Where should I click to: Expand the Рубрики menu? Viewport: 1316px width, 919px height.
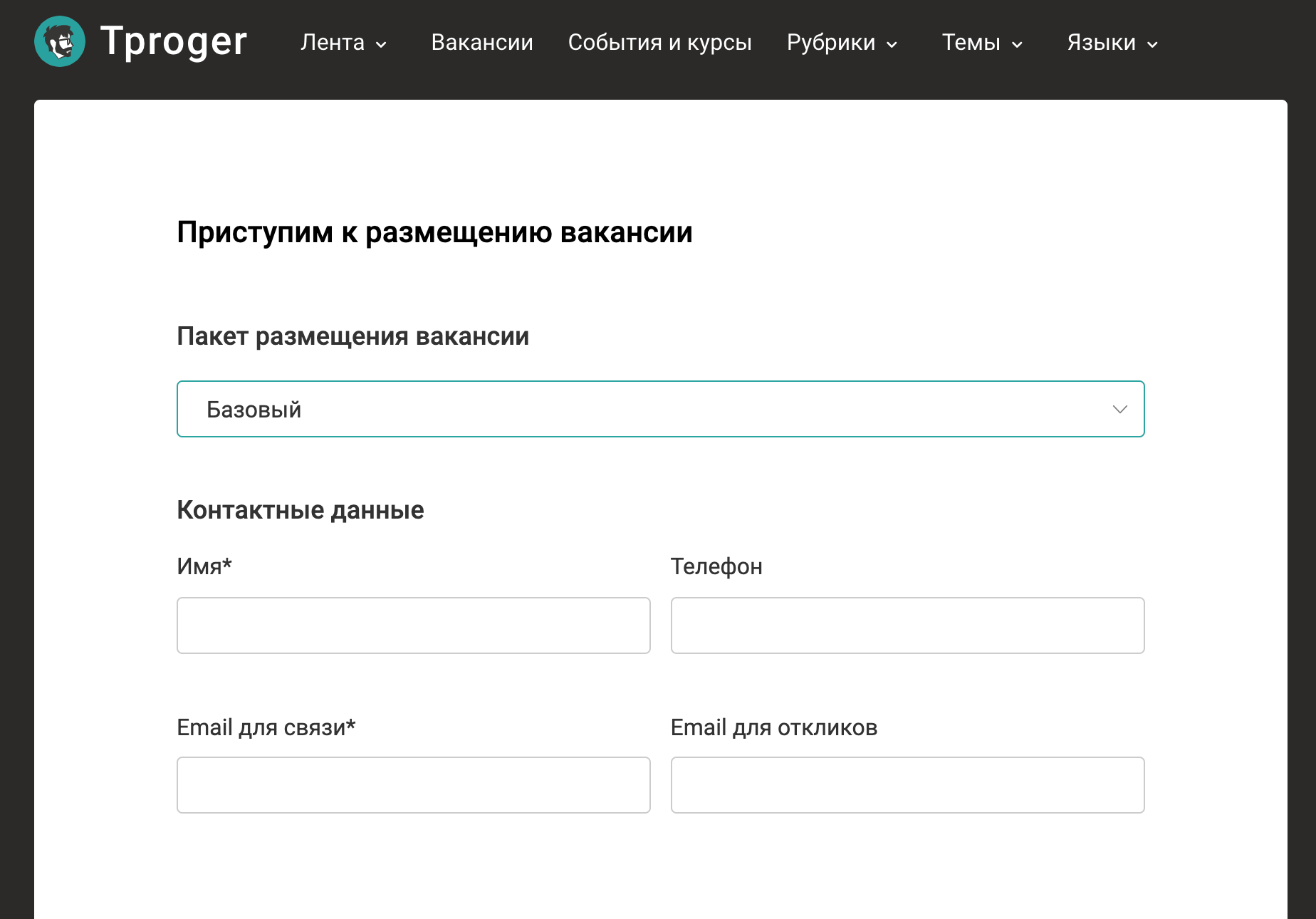pyautogui.click(x=842, y=43)
